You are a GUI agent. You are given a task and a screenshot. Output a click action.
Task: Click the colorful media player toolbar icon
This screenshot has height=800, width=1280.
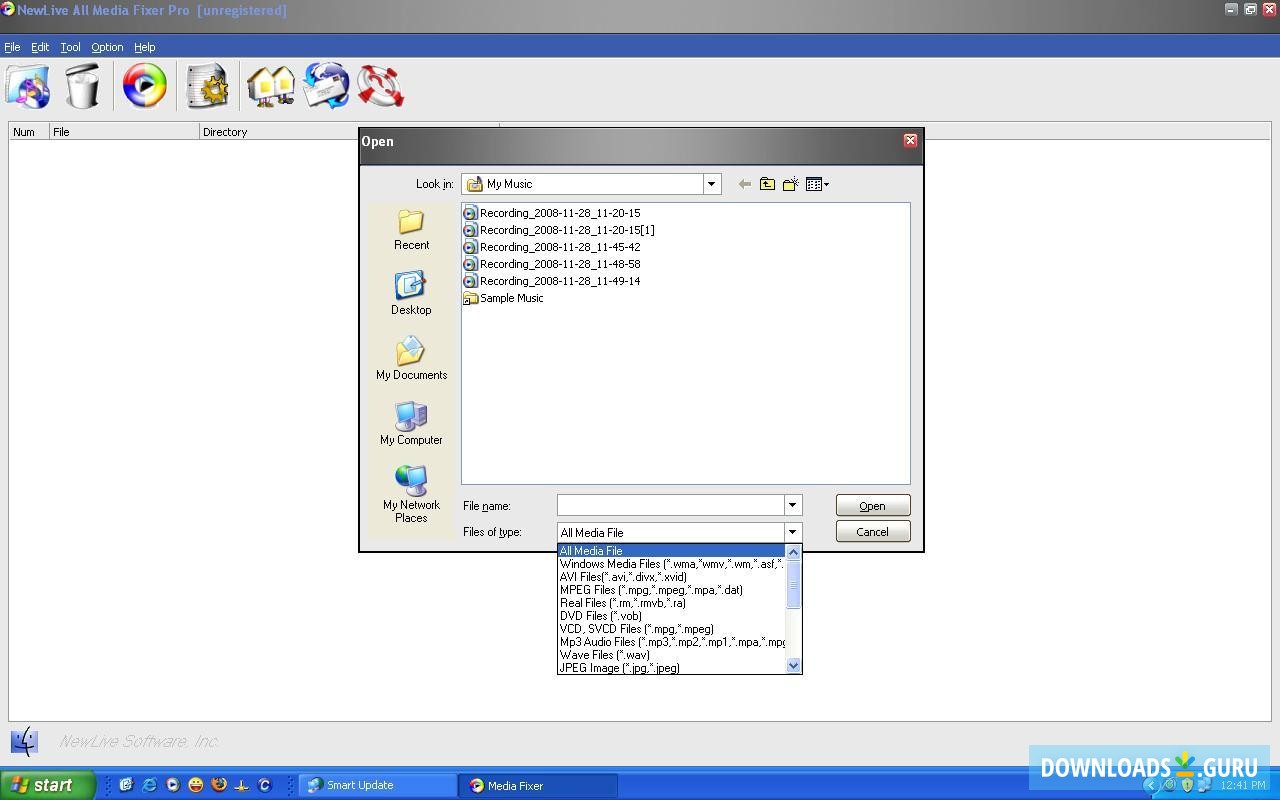click(145, 86)
